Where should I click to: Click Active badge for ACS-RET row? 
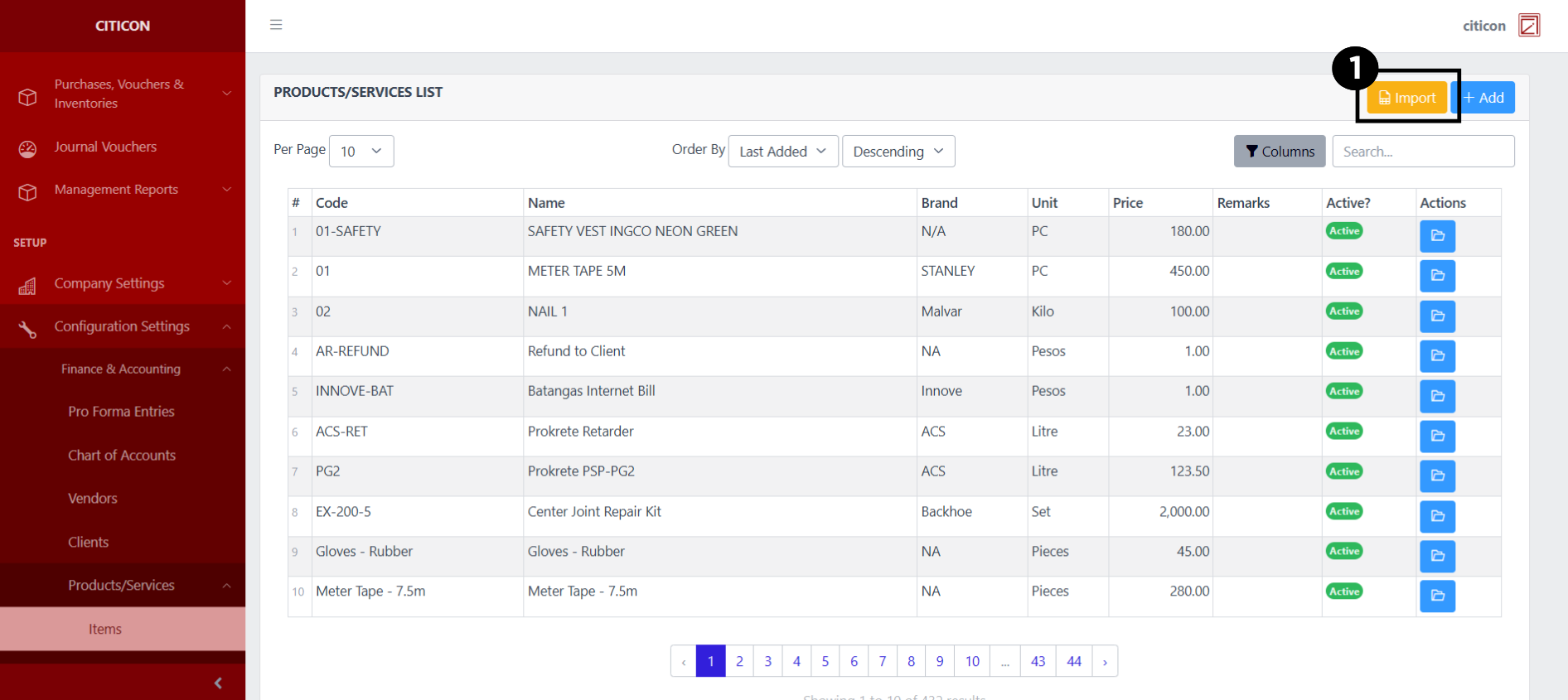pyautogui.click(x=1344, y=431)
